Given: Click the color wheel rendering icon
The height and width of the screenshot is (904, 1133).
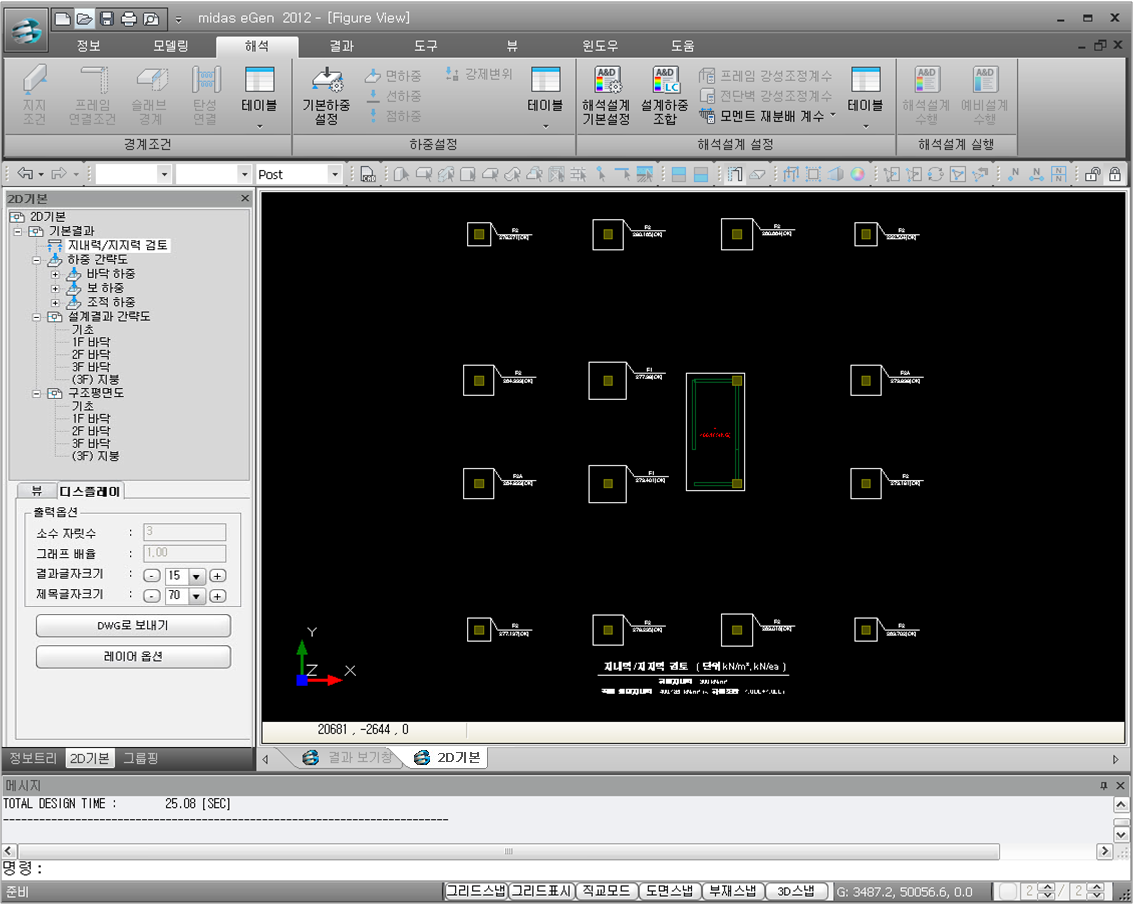Looking at the screenshot, I should click(858, 174).
